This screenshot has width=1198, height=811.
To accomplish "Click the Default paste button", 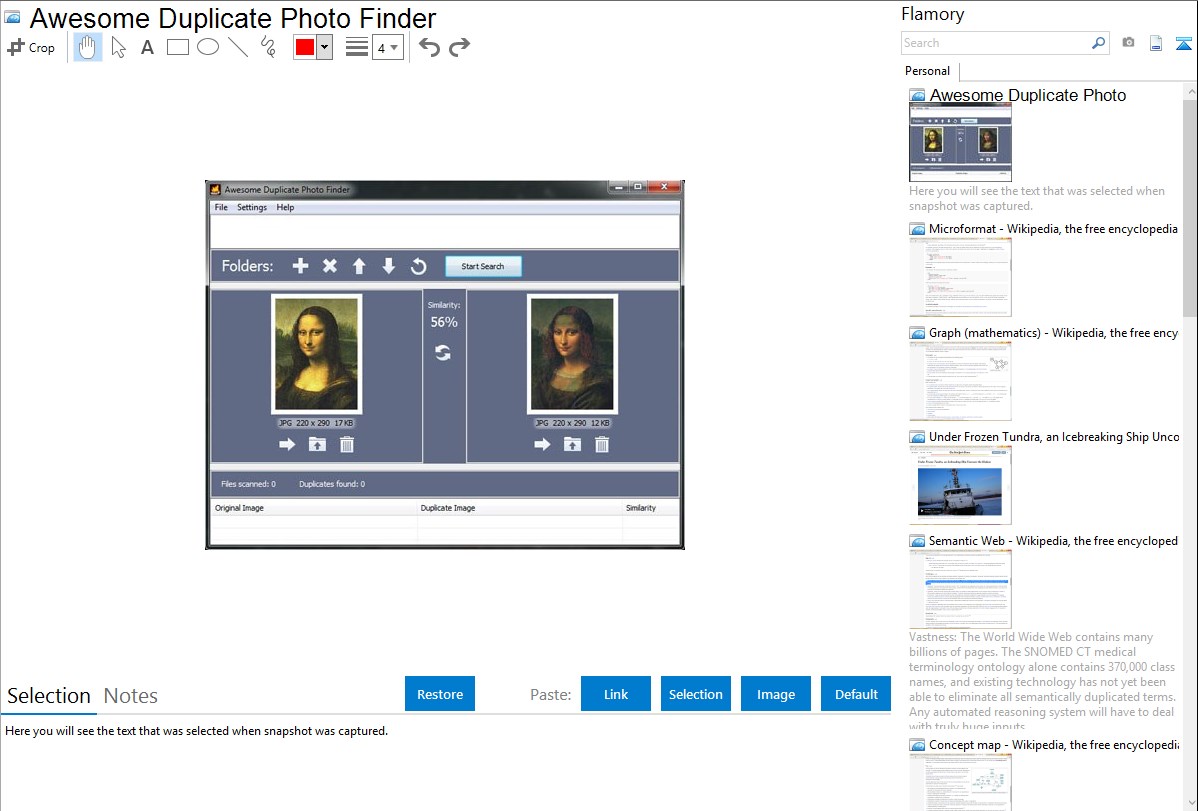I will point(856,694).
